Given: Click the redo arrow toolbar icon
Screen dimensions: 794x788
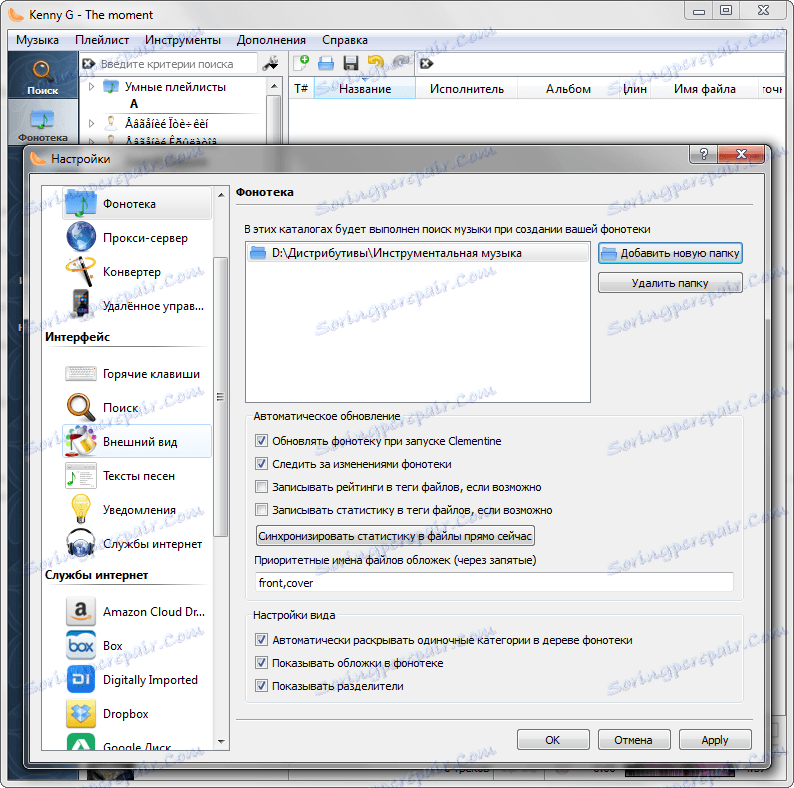Looking at the screenshot, I should [401, 63].
